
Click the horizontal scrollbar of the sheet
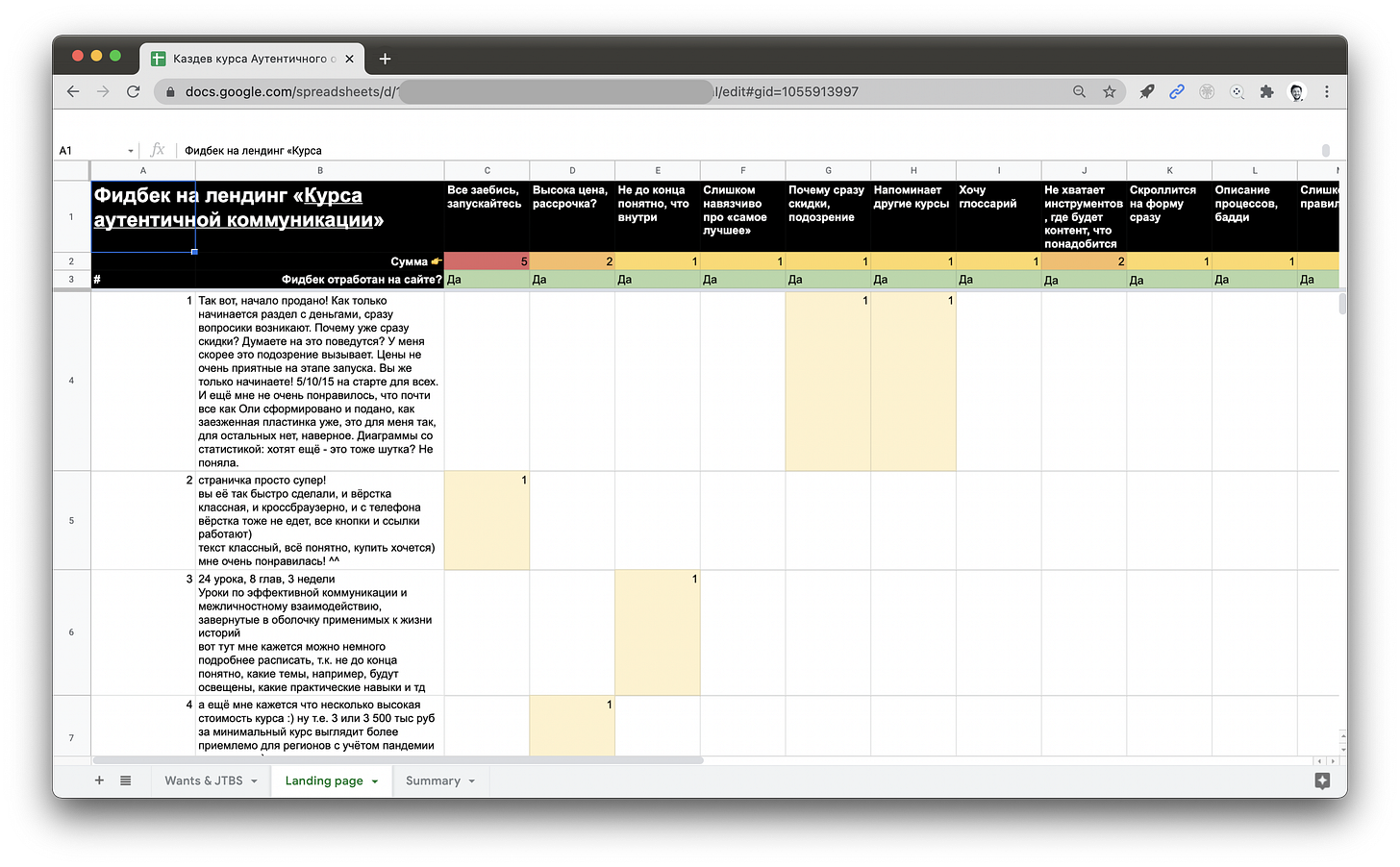coord(397,760)
